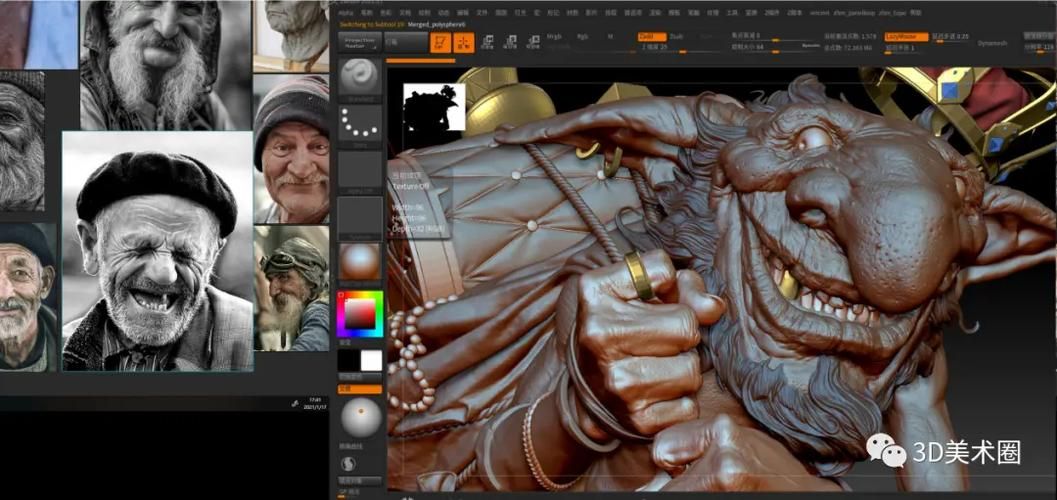Enable the Rgb paint mode
The image size is (1057, 500).
pos(582,36)
